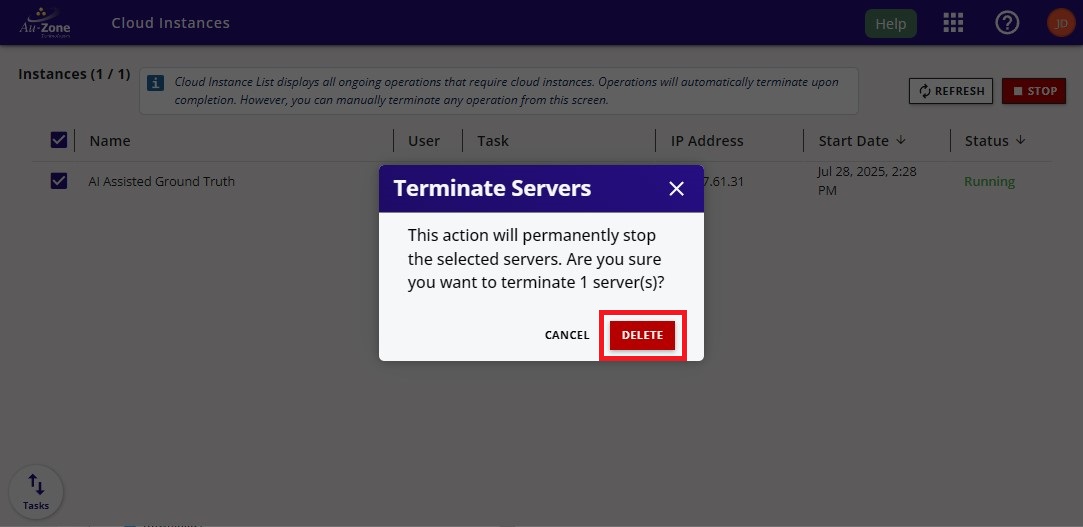Uncheck the AI Assisted Ground Truth checkbox

coord(59,181)
